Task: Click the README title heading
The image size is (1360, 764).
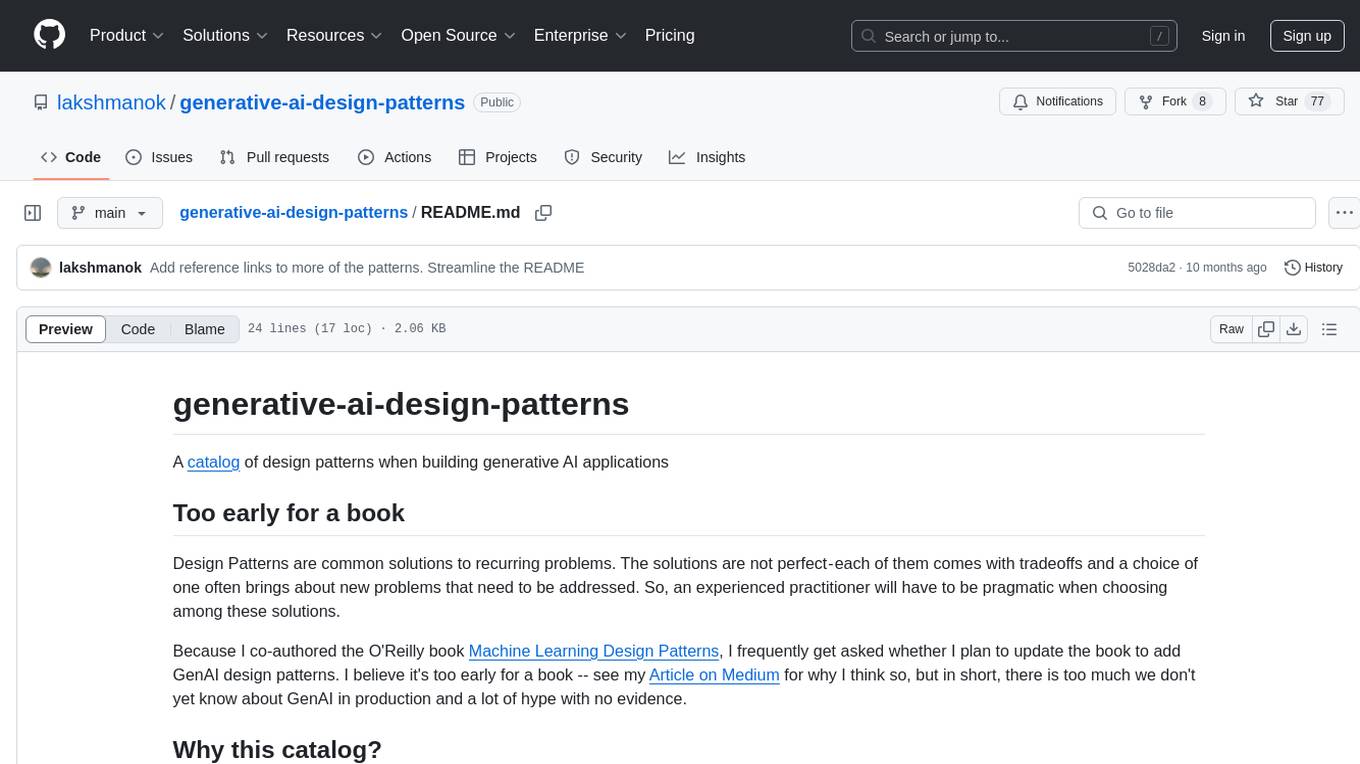Action: click(401, 403)
